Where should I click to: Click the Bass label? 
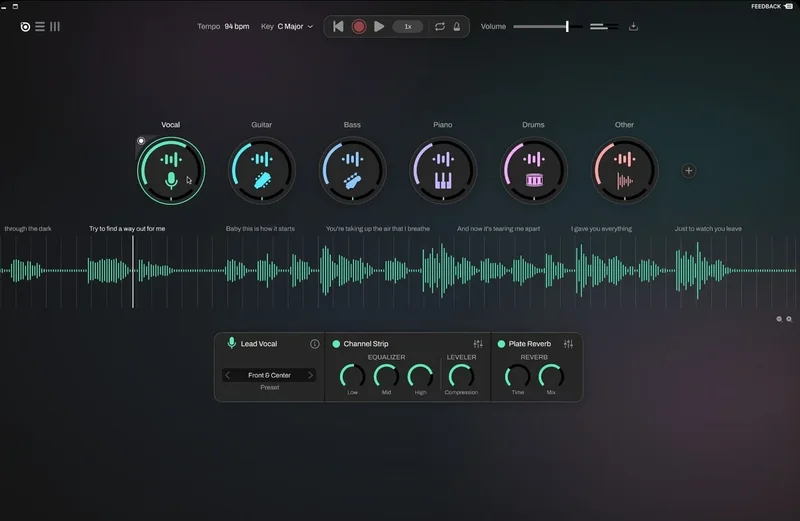352,125
